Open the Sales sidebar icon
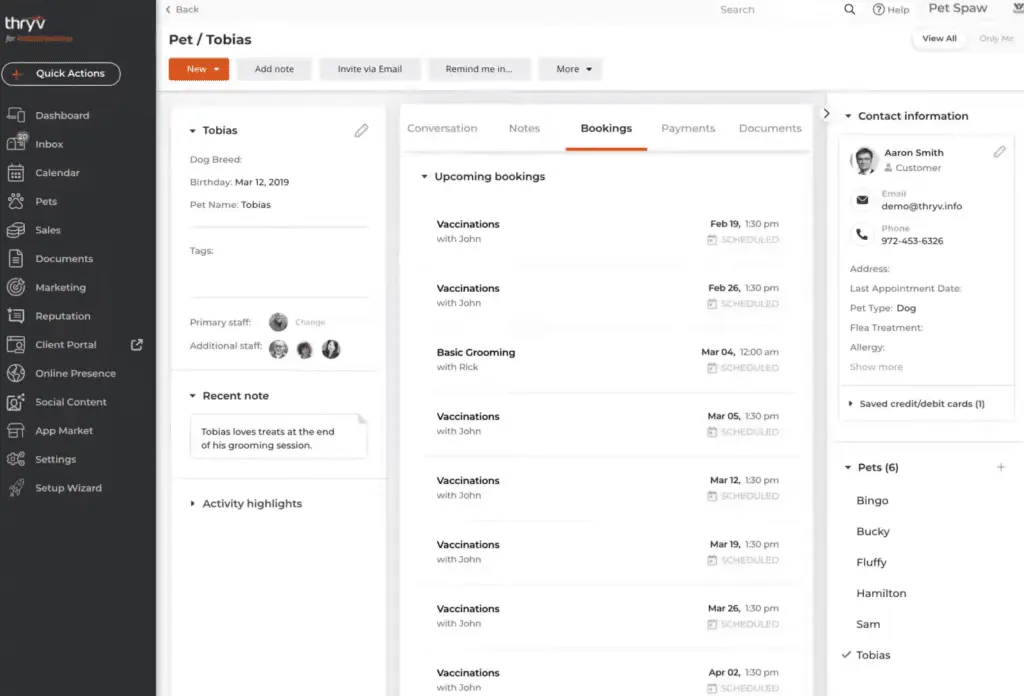 coord(16,230)
